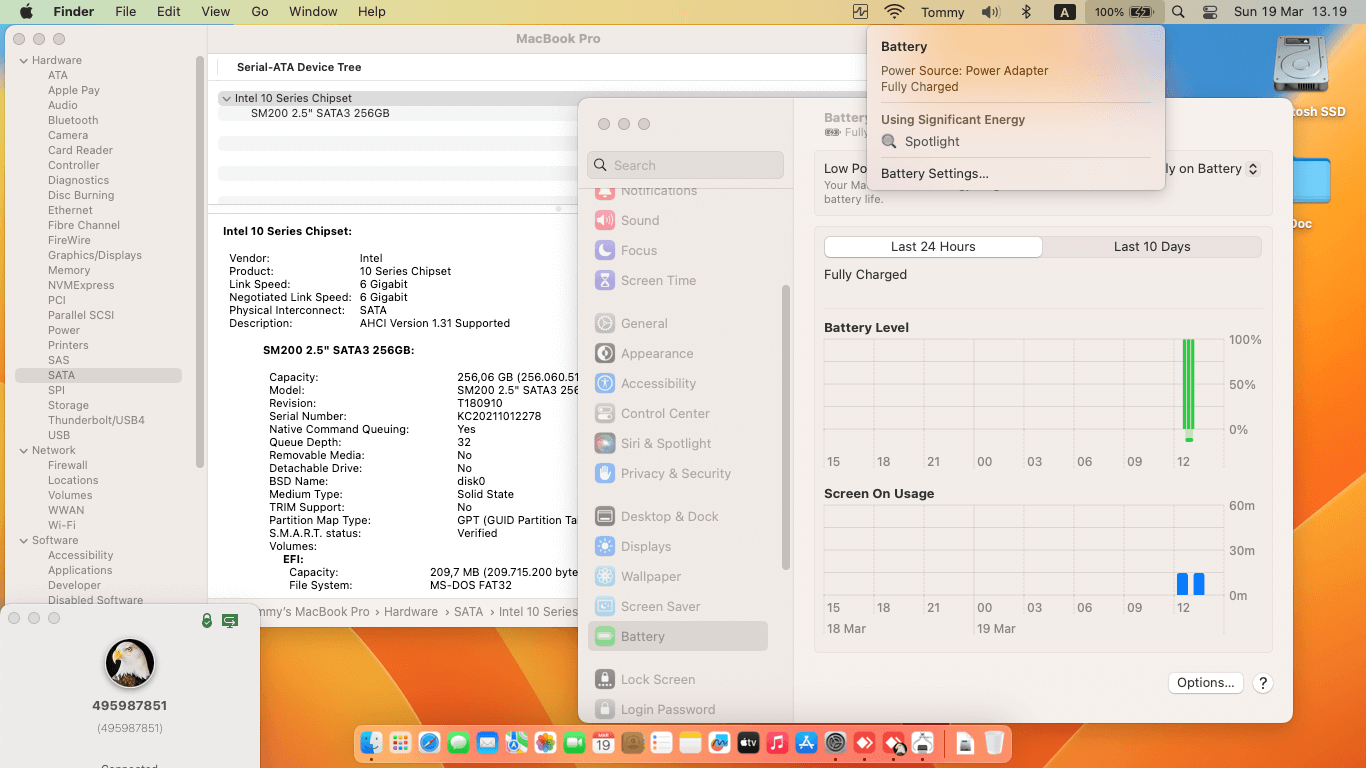Viewport: 1366px width, 768px height.
Task: Launch Music from the Dock
Action: point(777,743)
